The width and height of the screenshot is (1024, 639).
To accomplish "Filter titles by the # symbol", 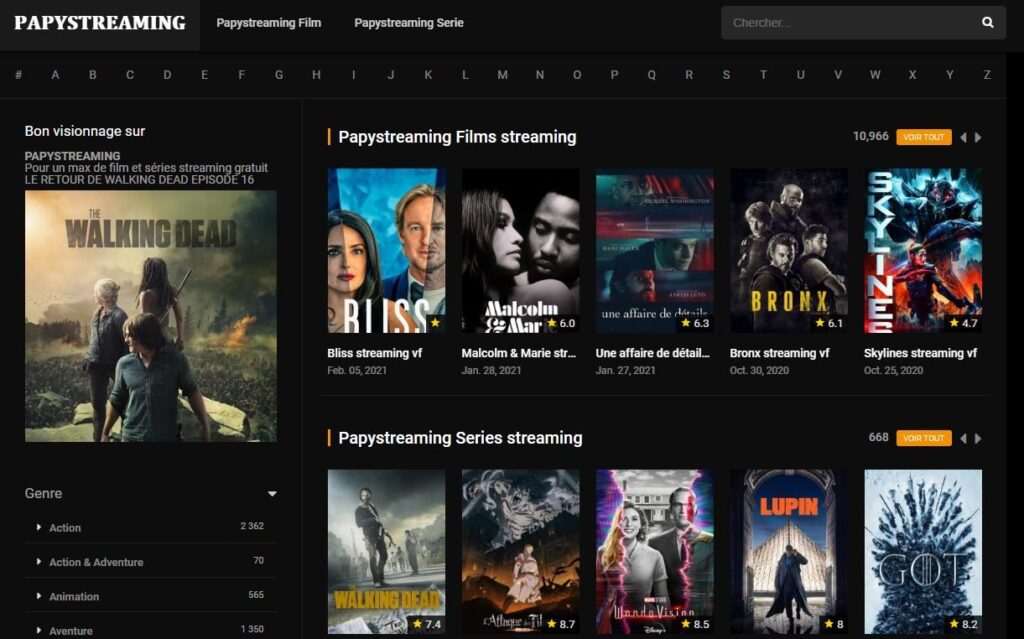I will pyautogui.click(x=18, y=75).
